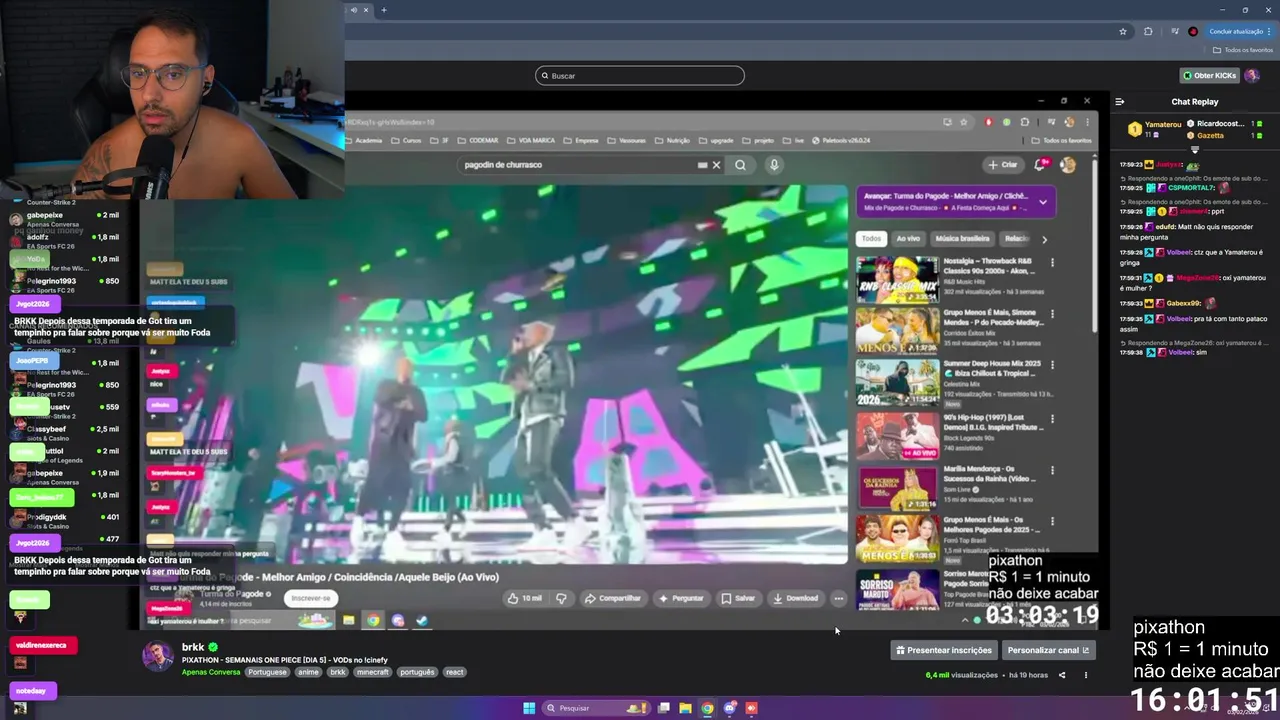Open the Prodigyddk recommended channel

65,521
